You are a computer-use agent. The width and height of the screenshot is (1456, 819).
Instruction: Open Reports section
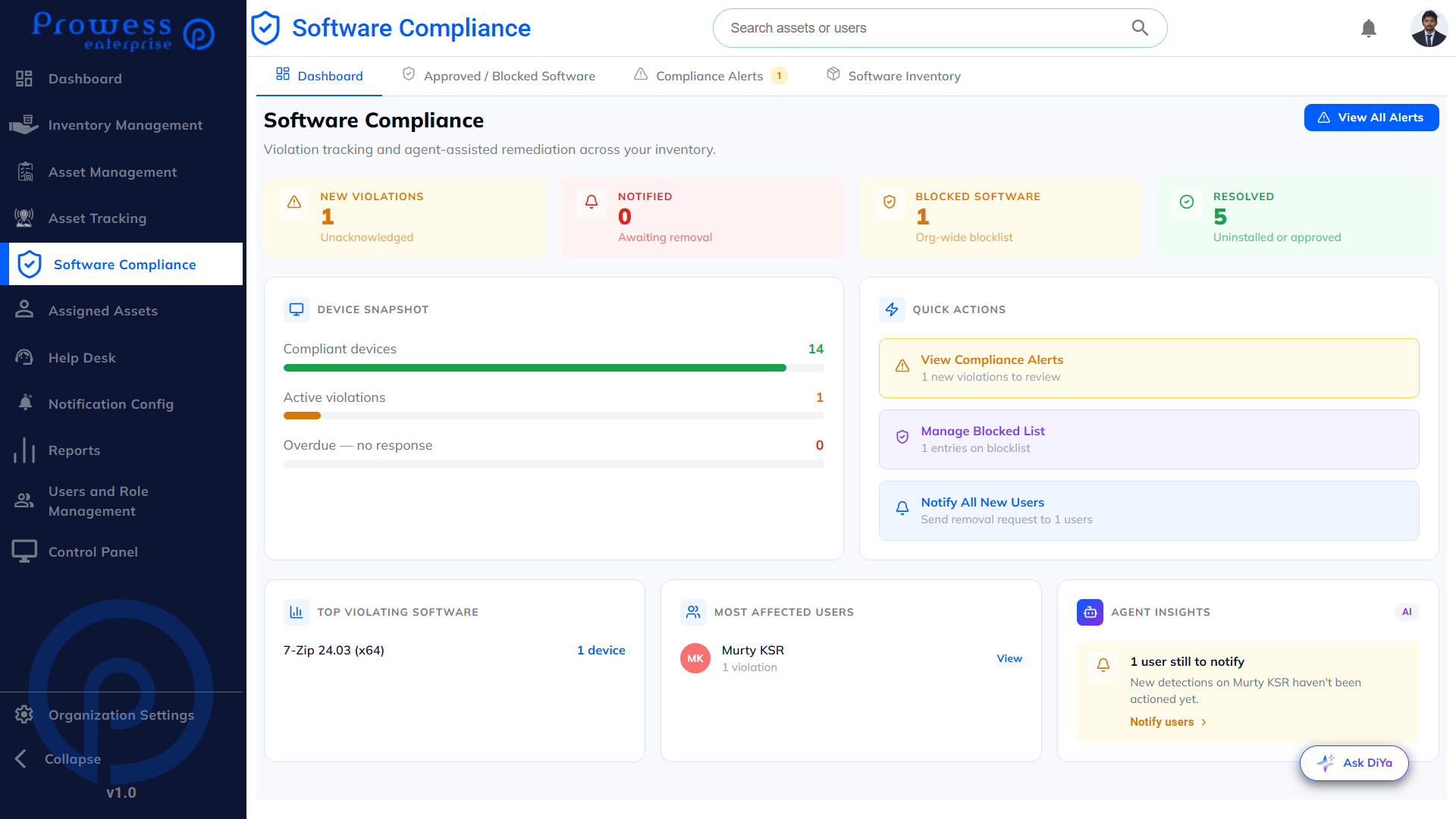[121, 450]
